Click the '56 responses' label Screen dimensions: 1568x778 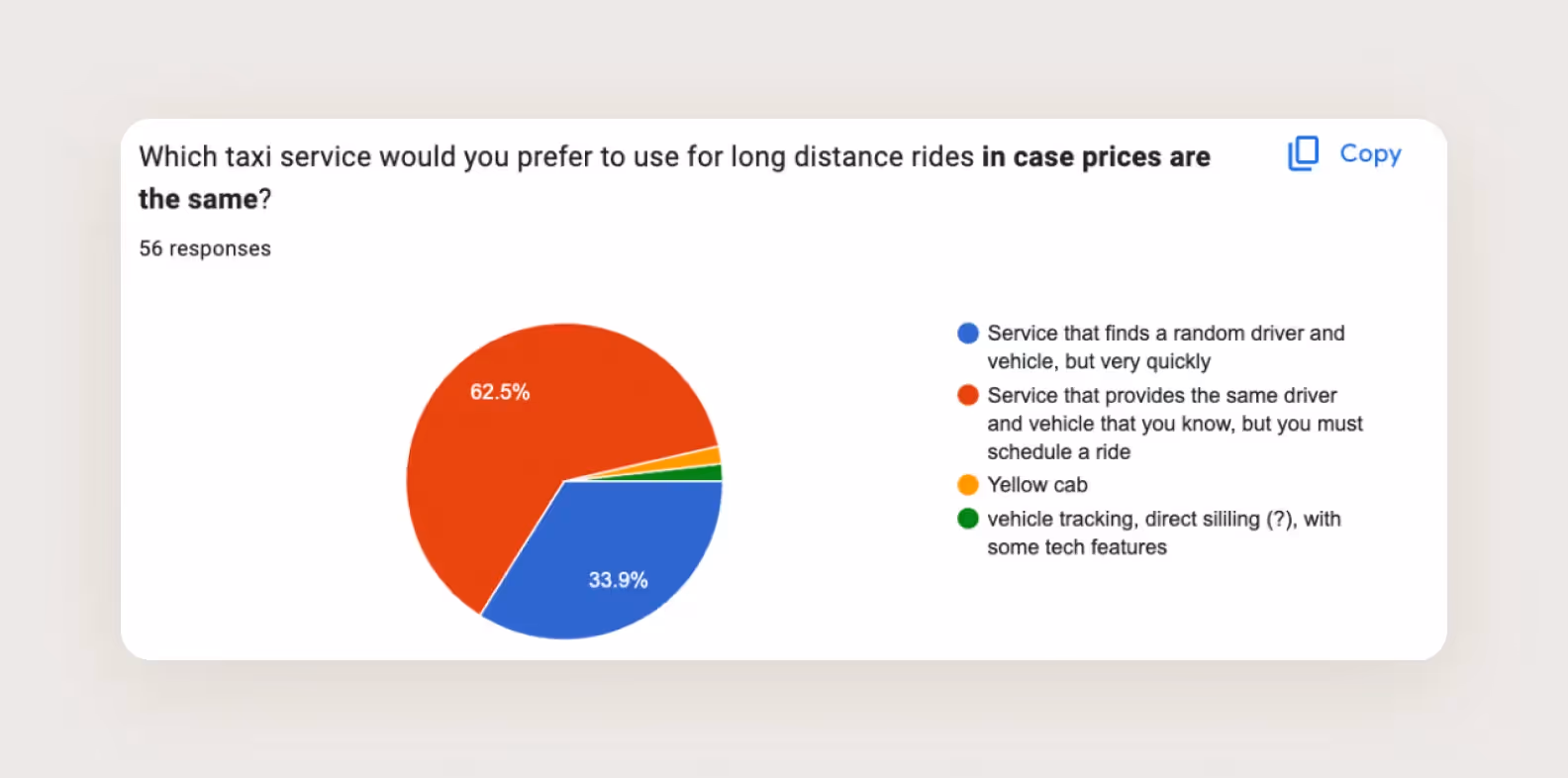(204, 248)
